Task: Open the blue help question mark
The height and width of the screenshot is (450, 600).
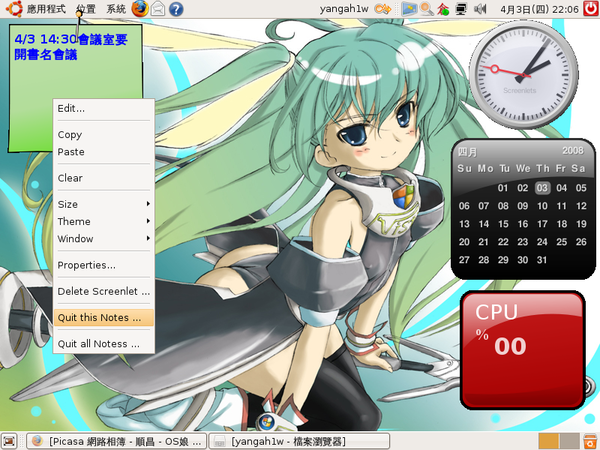Action: pyautogui.click(x=176, y=9)
